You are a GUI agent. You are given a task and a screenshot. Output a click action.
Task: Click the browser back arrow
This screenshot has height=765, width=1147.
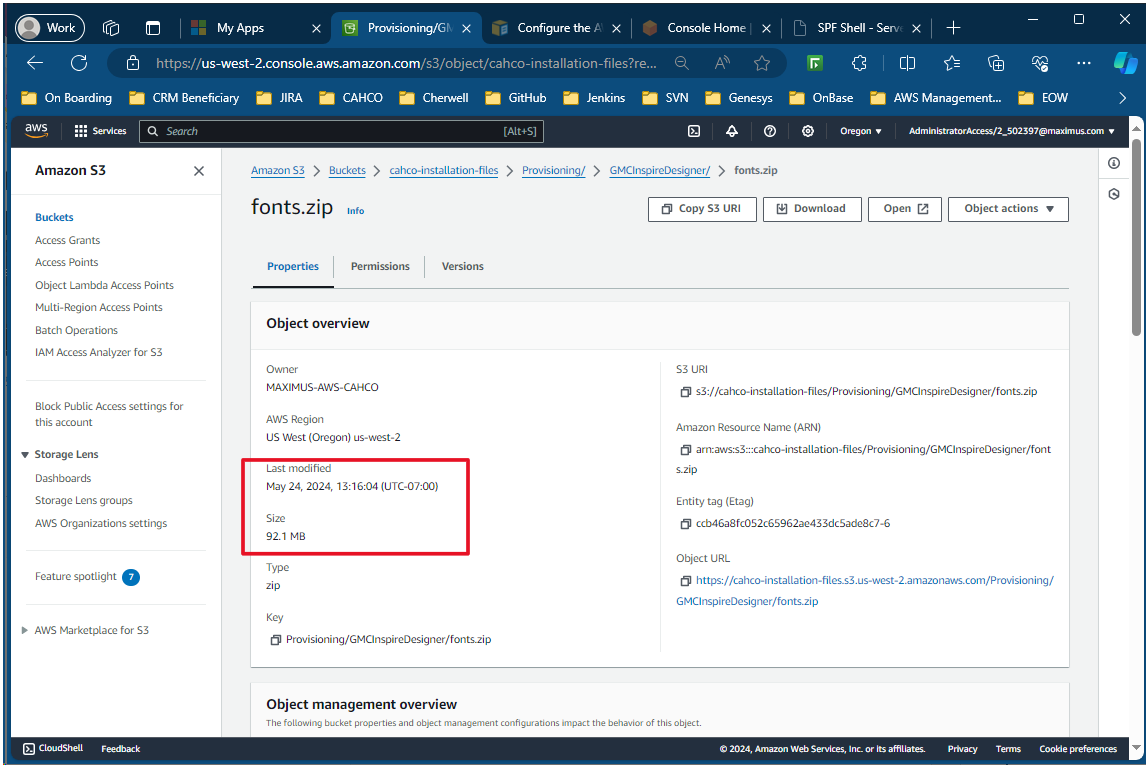(x=35, y=63)
